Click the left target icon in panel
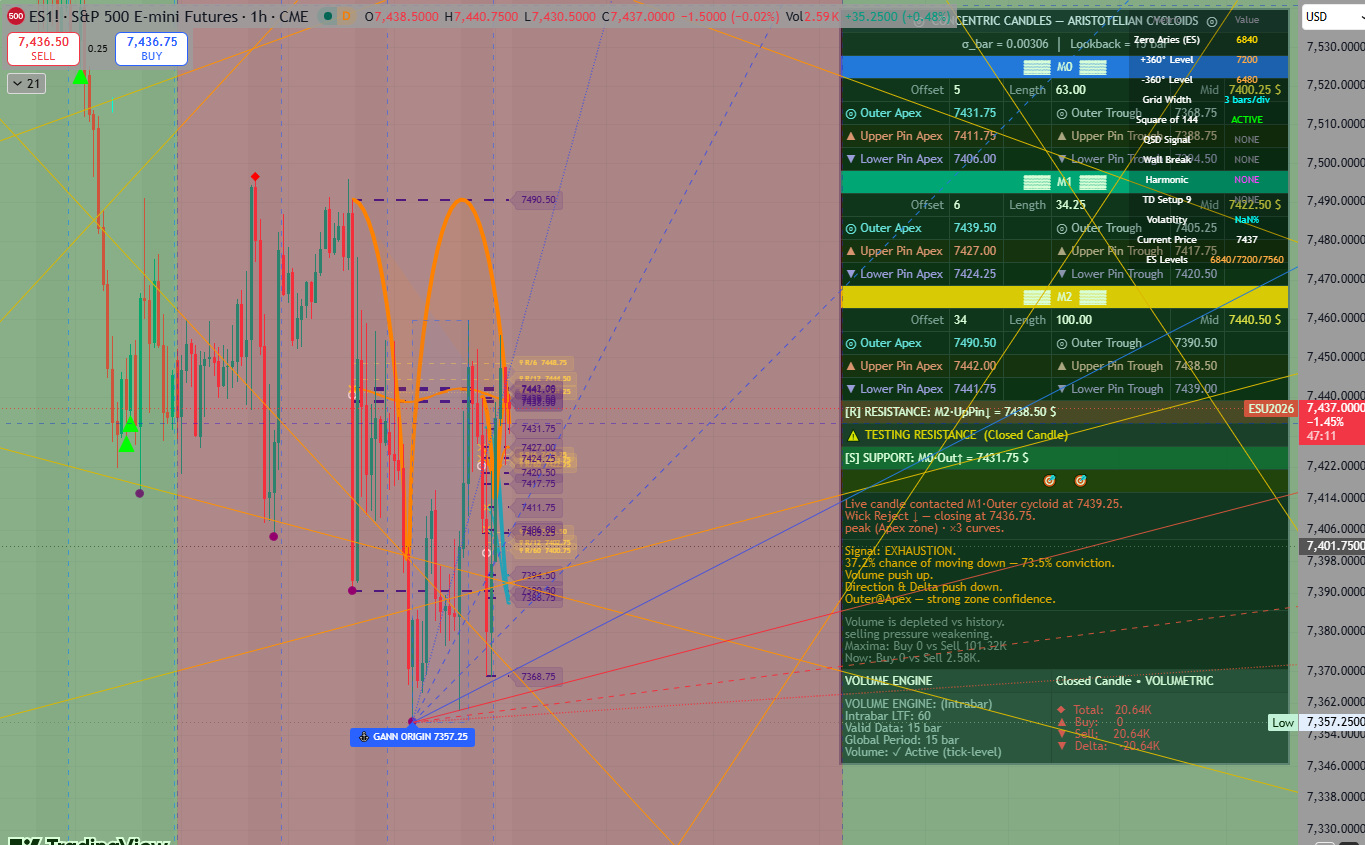 coord(1049,481)
